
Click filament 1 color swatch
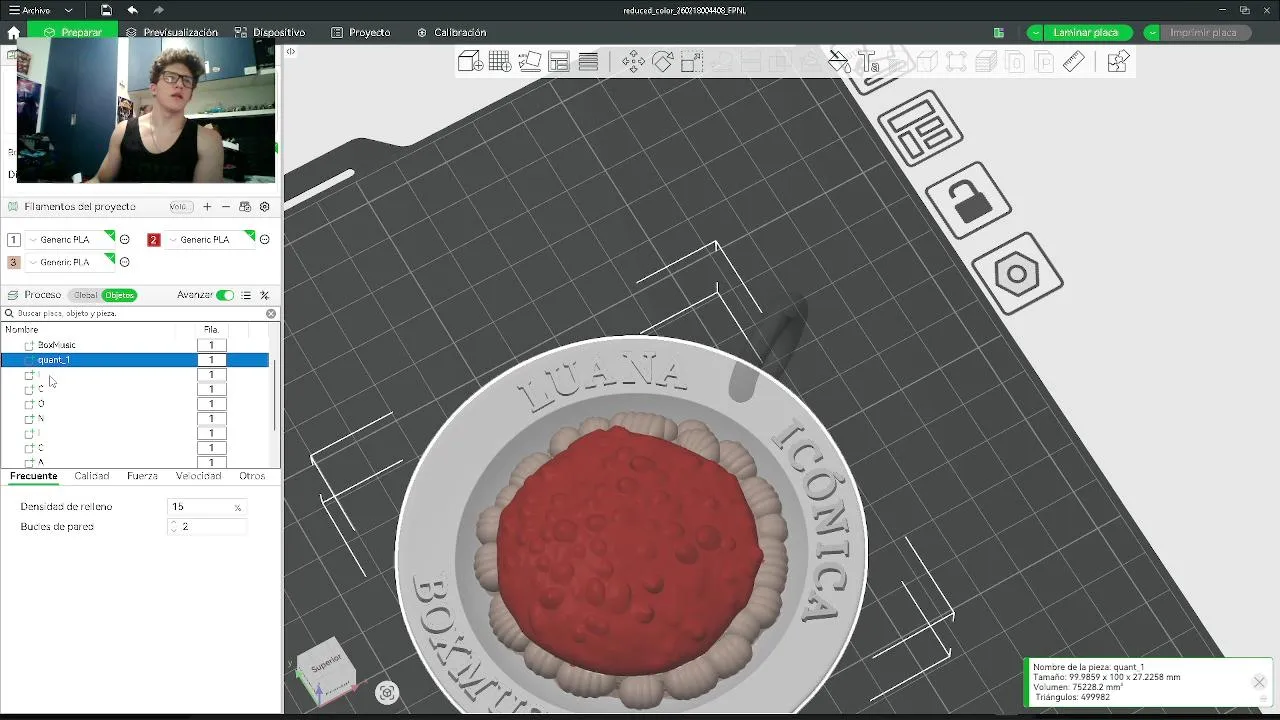pyautogui.click(x=13, y=239)
